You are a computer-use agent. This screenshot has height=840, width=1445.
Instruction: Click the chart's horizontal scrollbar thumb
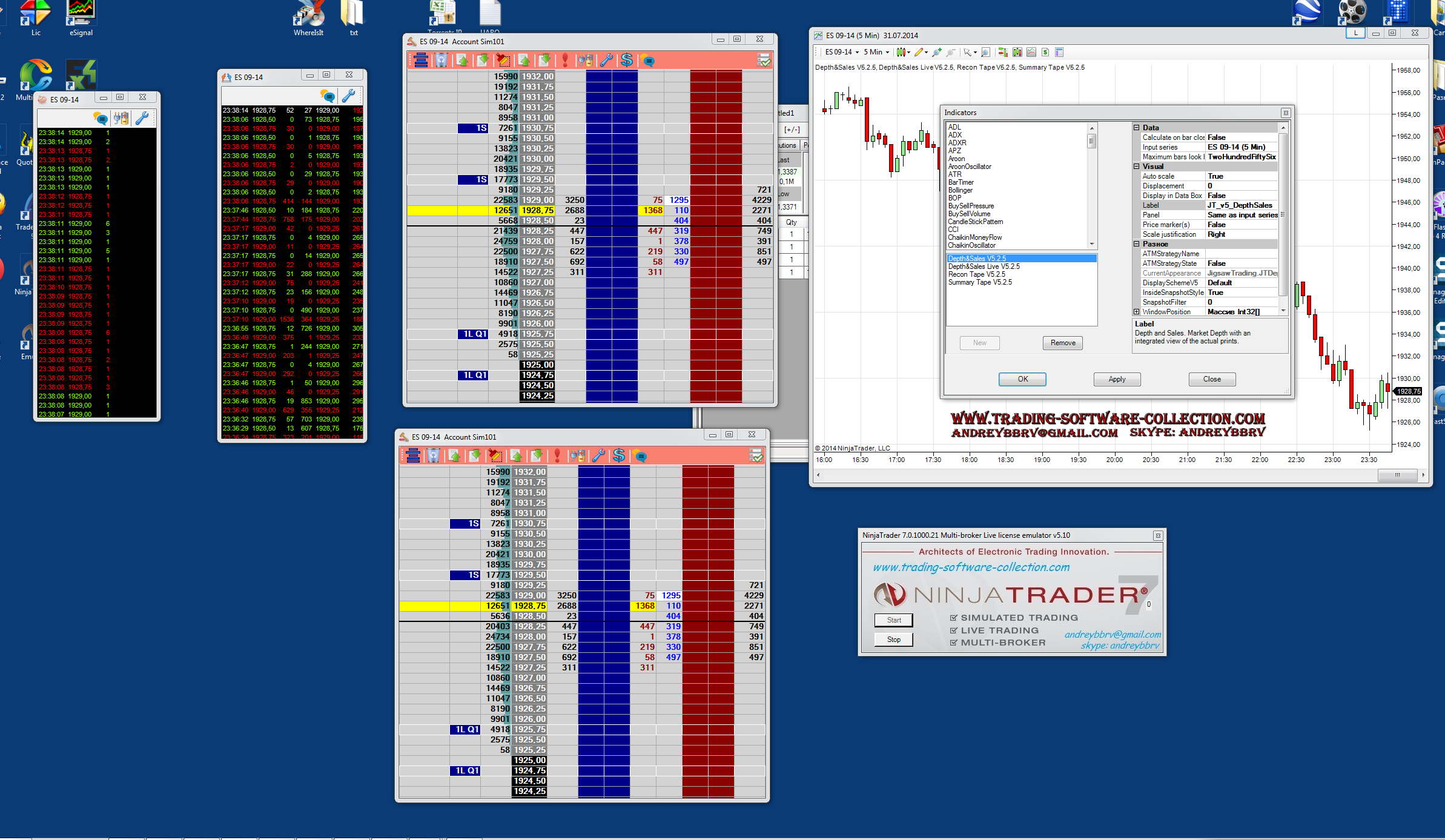pos(1397,475)
